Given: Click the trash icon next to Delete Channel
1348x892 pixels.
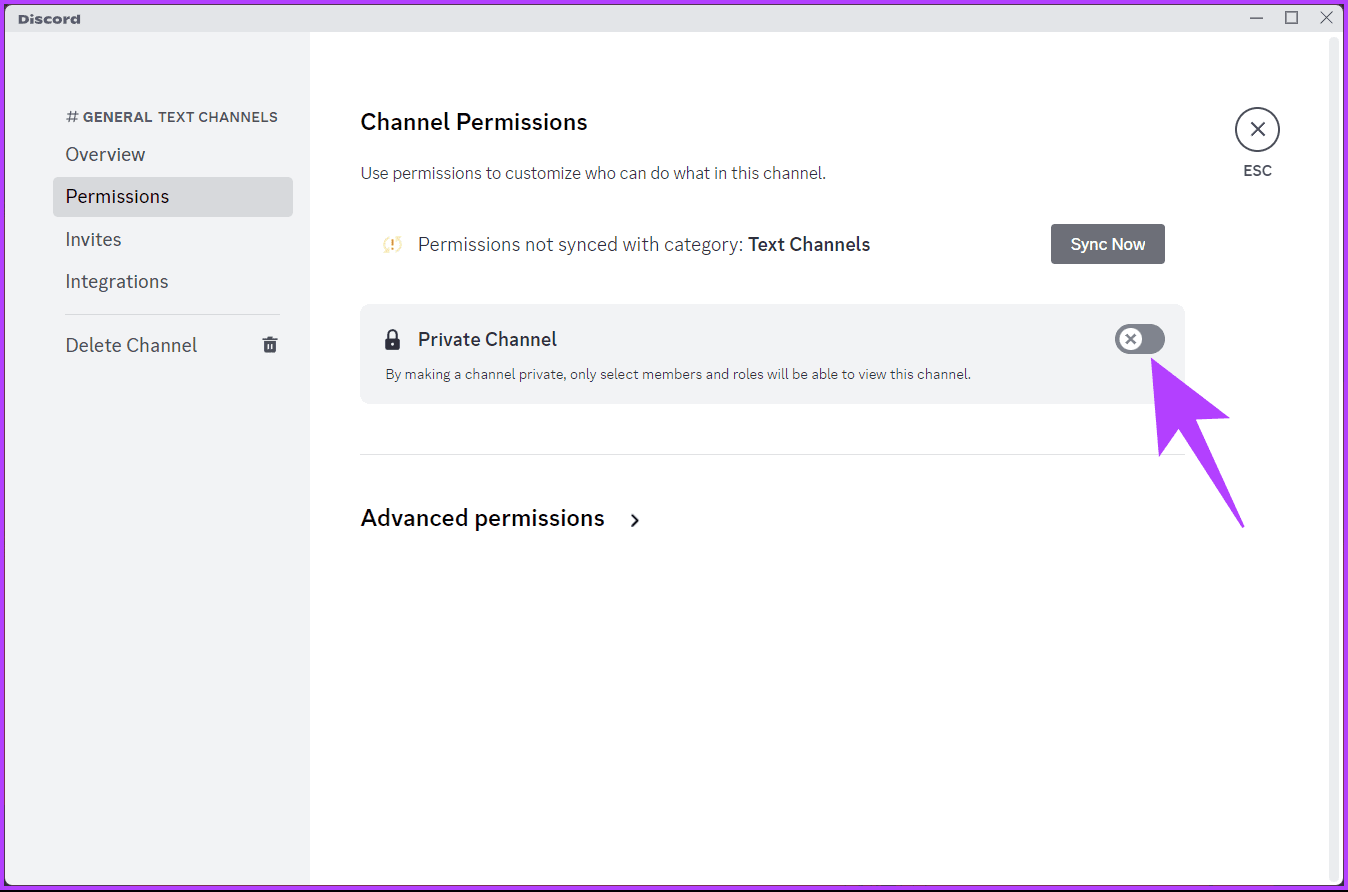Looking at the screenshot, I should (x=269, y=344).
